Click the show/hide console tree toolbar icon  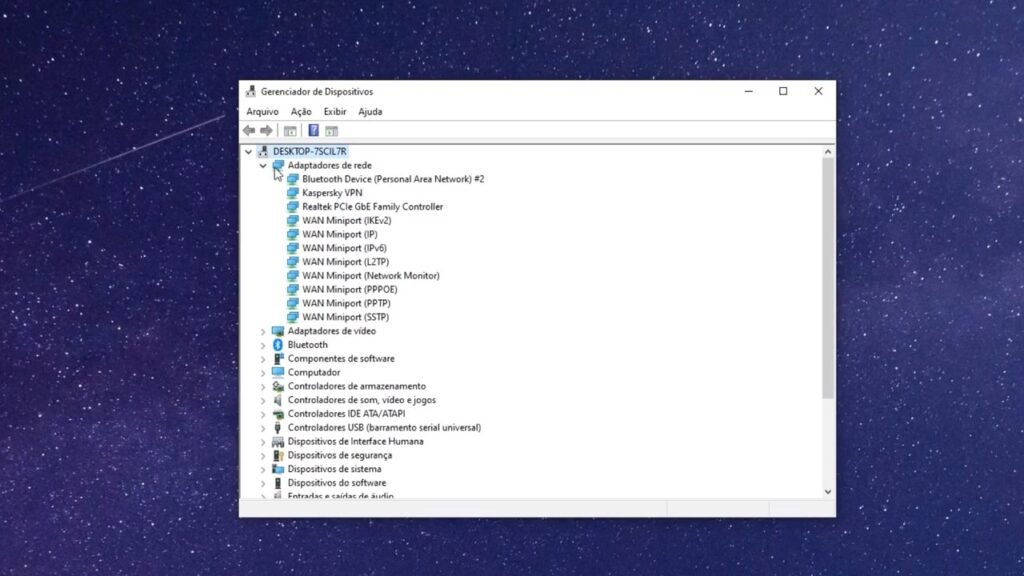point(290,131)
